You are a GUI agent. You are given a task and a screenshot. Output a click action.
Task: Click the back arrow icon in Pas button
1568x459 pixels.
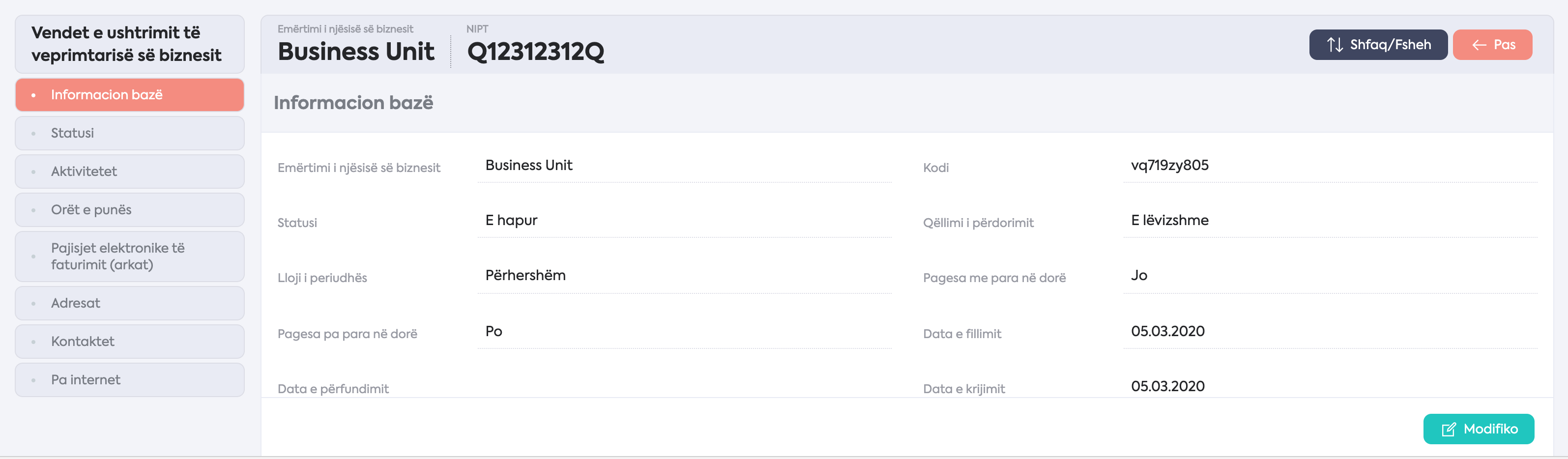pos(1479,45)
